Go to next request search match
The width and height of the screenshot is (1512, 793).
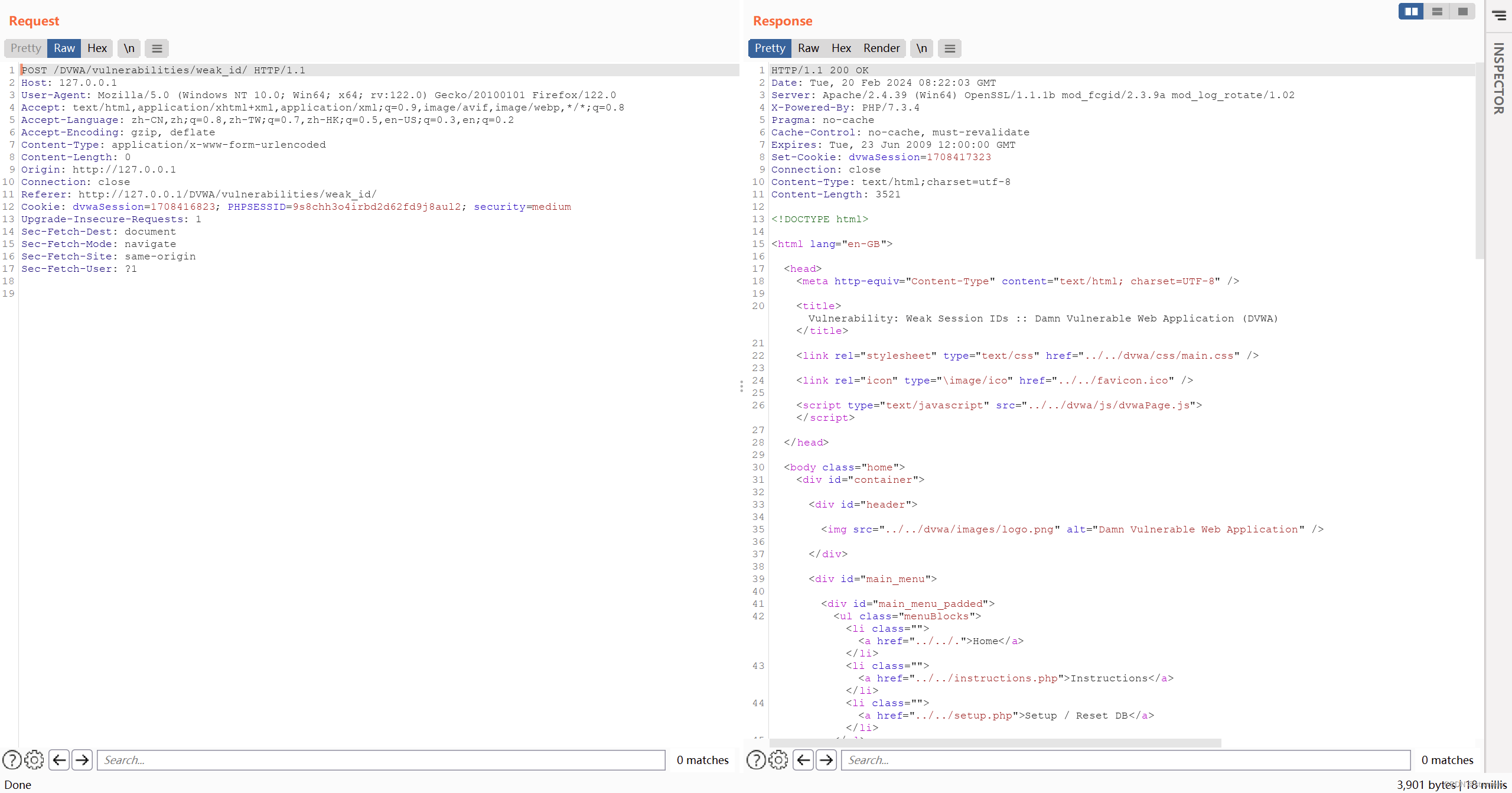coord(82,760)
